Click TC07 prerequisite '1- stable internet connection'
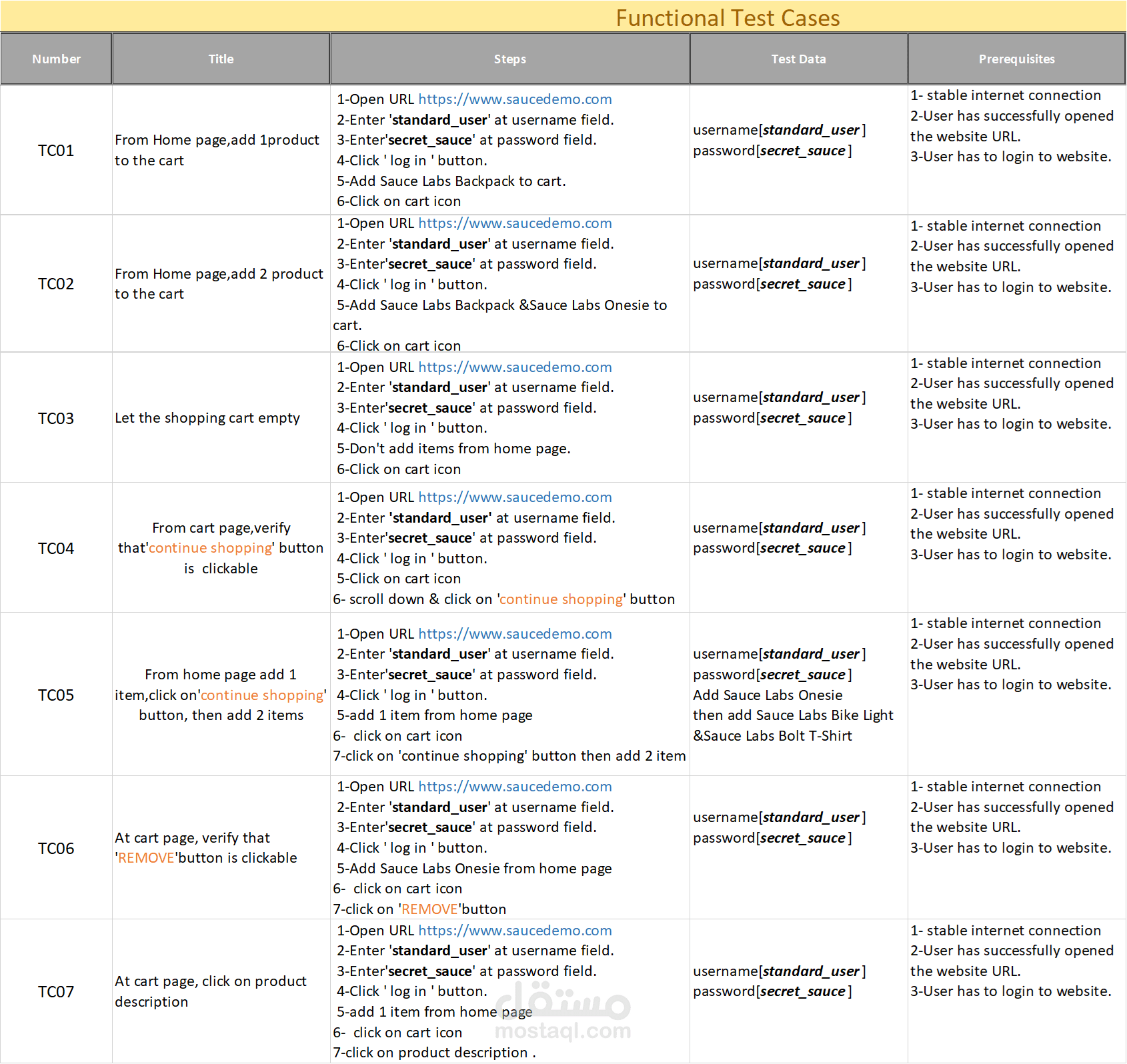The width and height of the screenshot is (1127, 1064). click(x=1006, y=931)
